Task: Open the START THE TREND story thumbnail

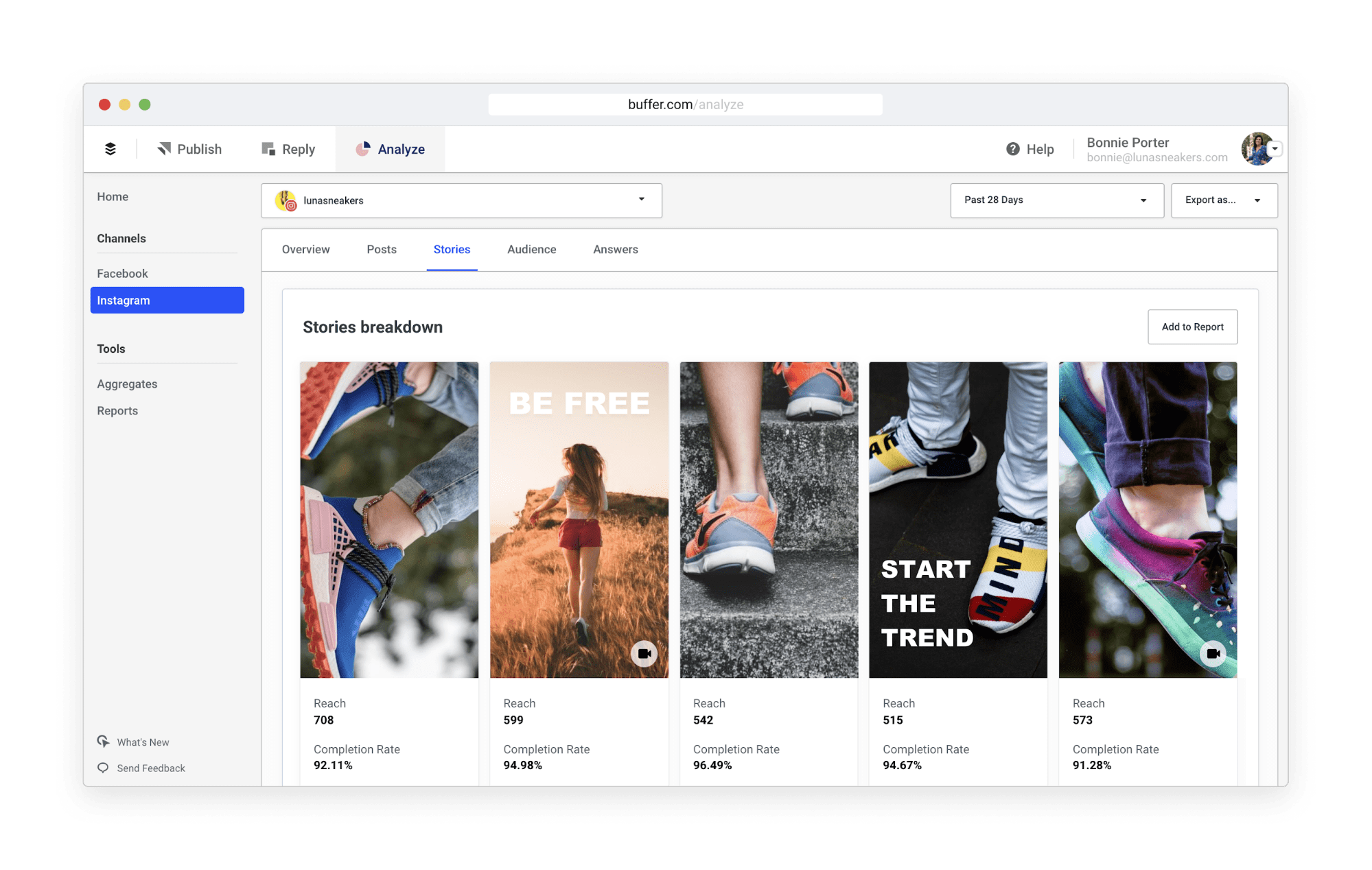Action: [958, 520]
